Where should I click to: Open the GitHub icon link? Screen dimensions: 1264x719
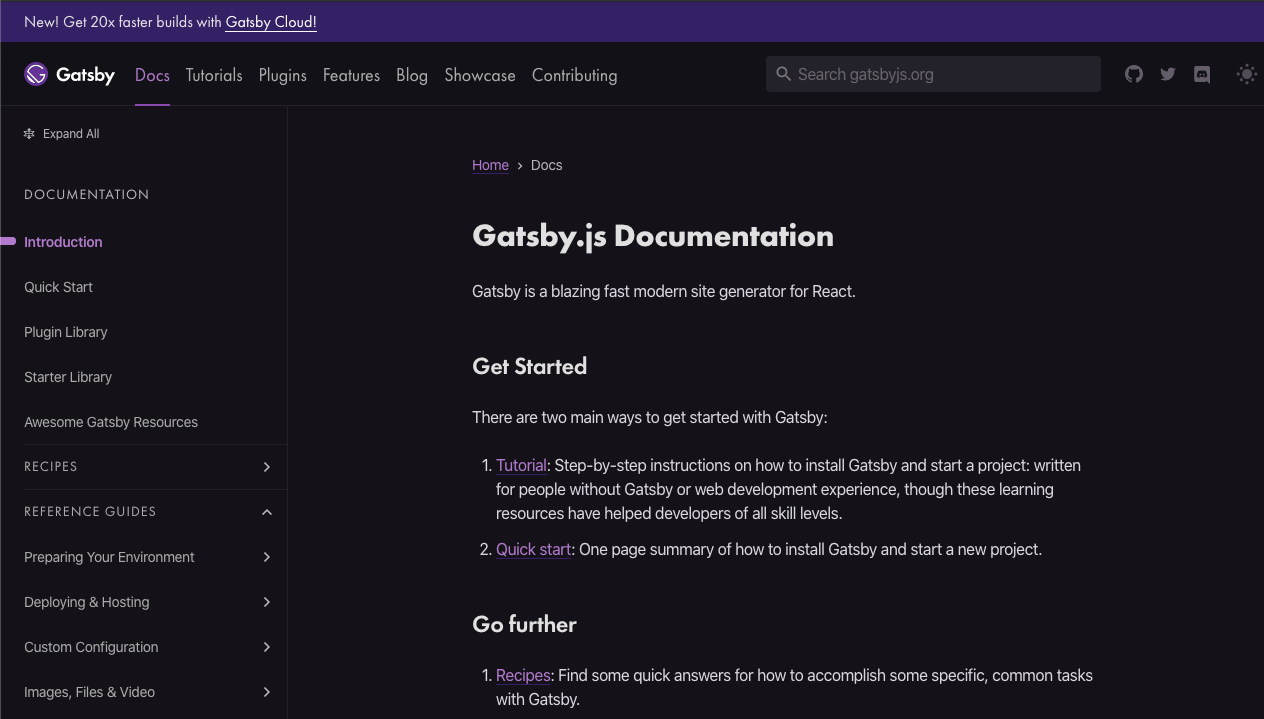(1134, 74)
